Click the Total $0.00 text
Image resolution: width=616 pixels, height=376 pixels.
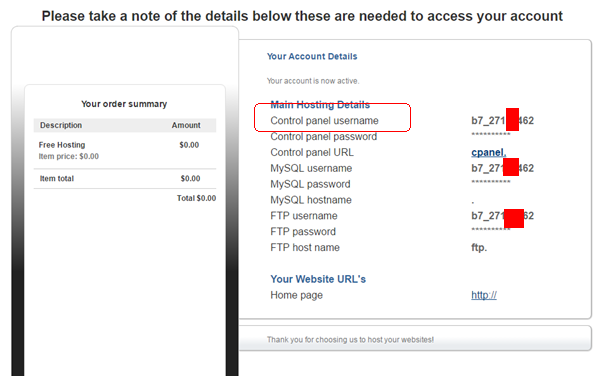tap(196, 198)
